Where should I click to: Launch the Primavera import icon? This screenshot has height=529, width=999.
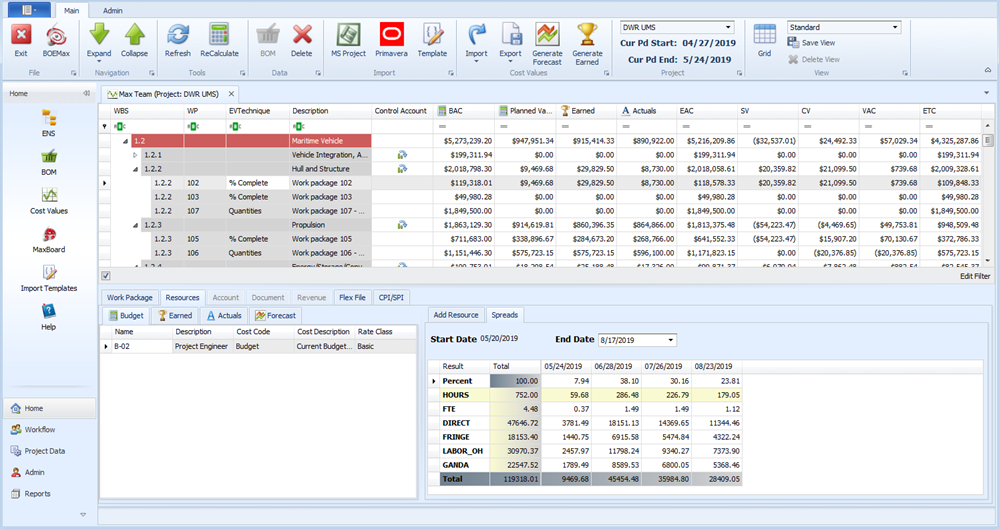[390, 38]
